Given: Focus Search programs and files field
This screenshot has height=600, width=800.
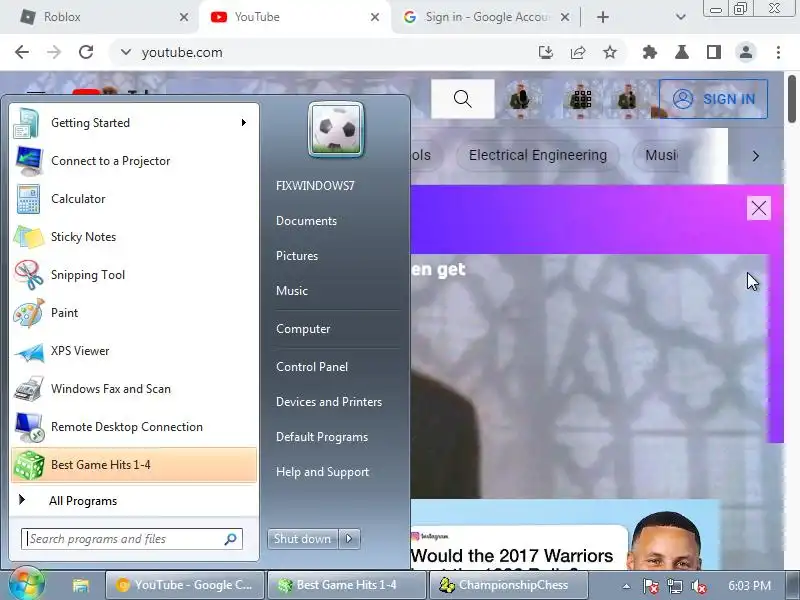Looking at the screenshot, I should tap(132, 539).
